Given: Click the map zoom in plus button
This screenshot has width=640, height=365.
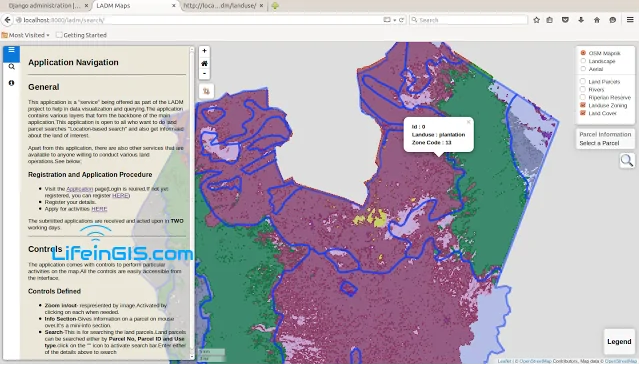Looking at the screenshot, I should coord(204,51).
